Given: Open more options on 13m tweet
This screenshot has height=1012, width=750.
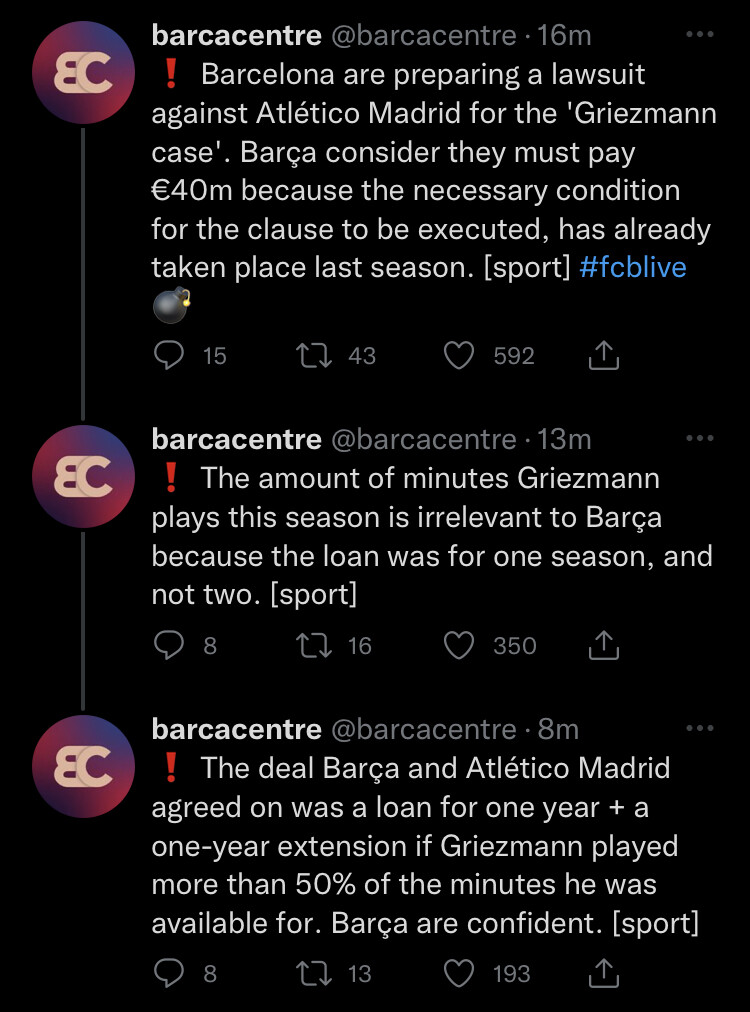Looking at the screenshot, I should point(700,439).
